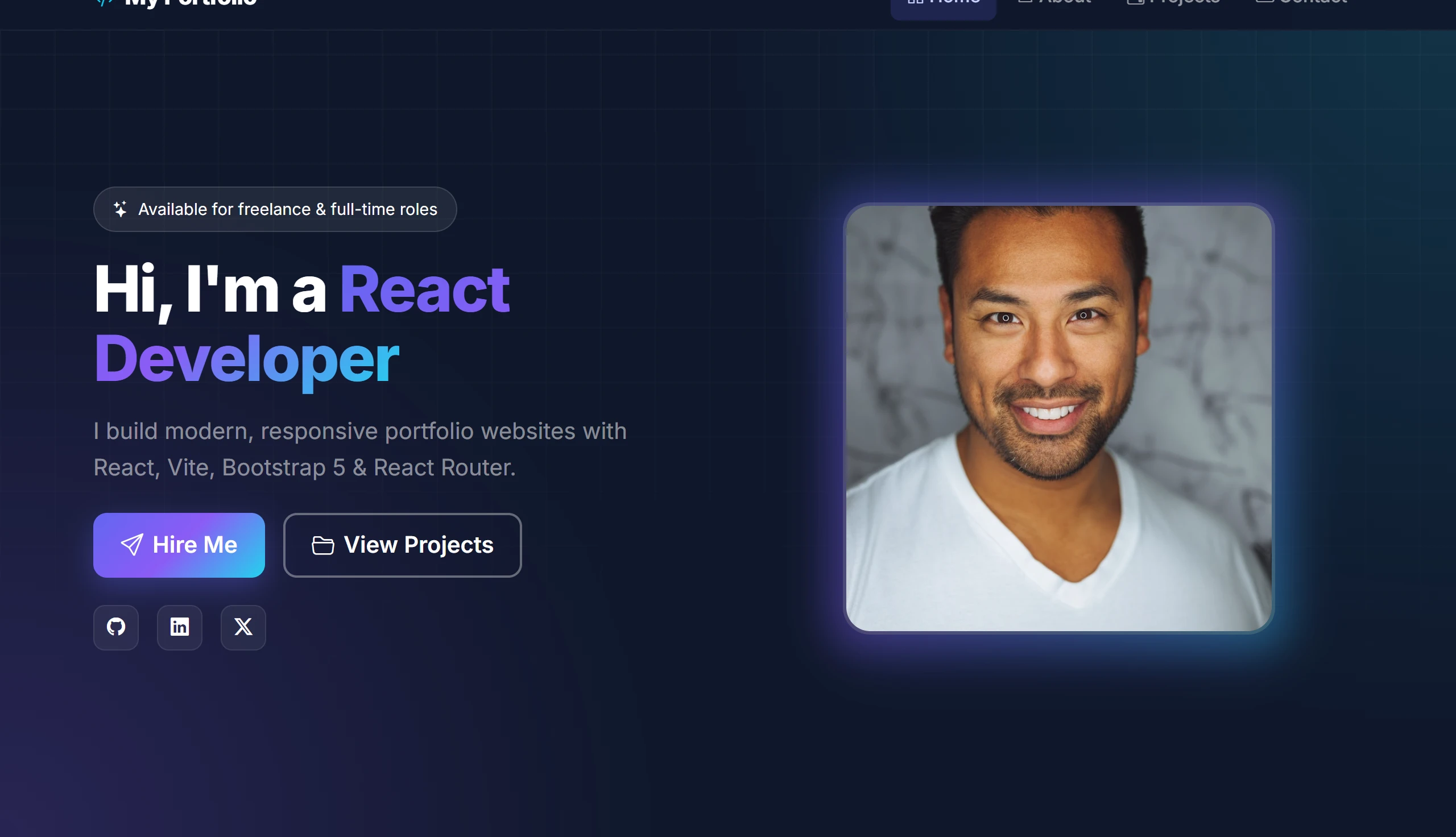
Task: Open the LinkedIn profile icon
Action: pyautogui.click(x=179, y=627)
